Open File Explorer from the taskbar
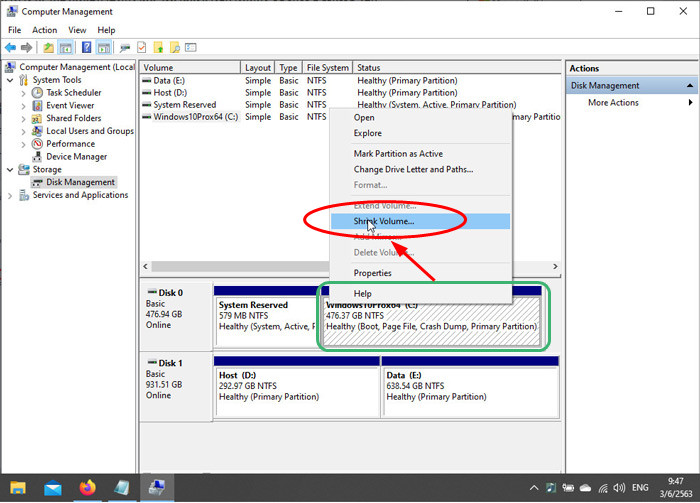 pyautogui.click(x=18, y=488)
